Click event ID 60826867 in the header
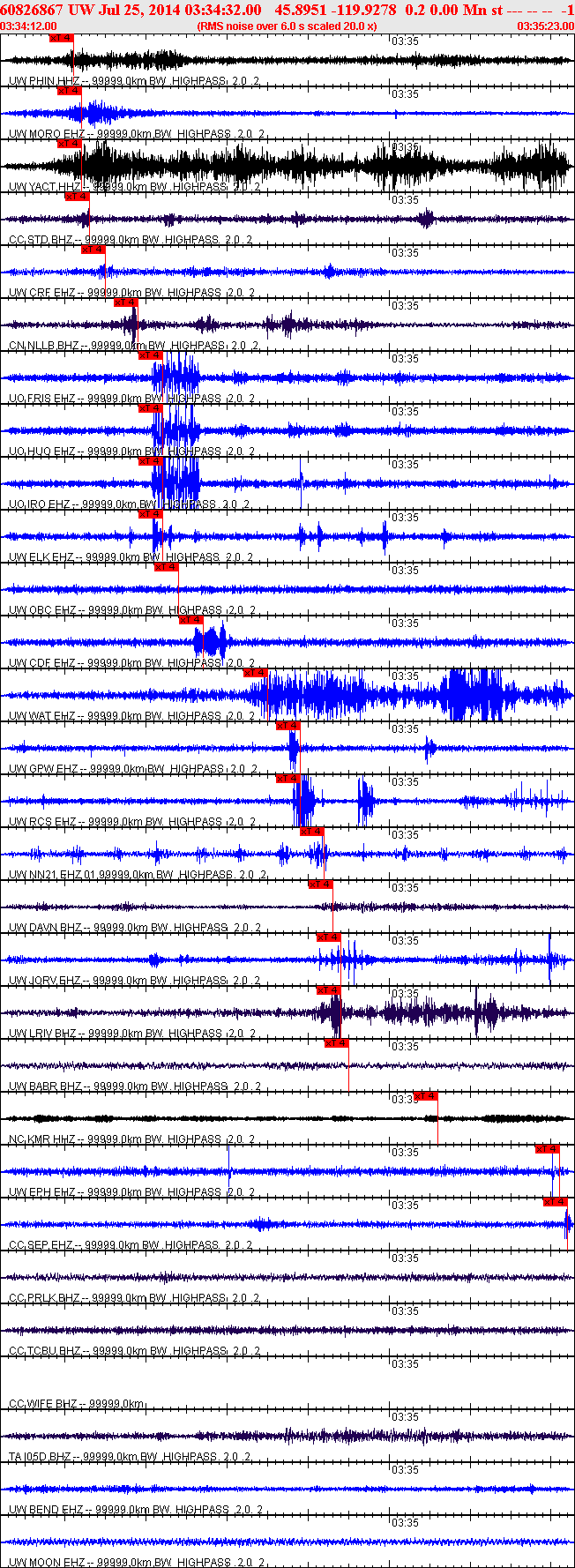Image resolution: width=575 pixels, height=1568 pixels. click(x=31, y=9)
